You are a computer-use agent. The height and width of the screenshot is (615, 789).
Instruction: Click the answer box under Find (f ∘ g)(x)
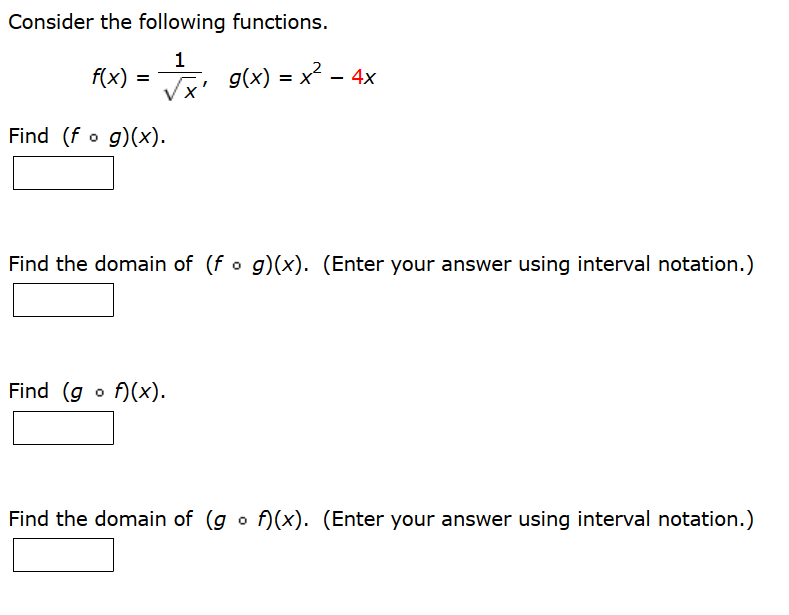click(63, 173)
